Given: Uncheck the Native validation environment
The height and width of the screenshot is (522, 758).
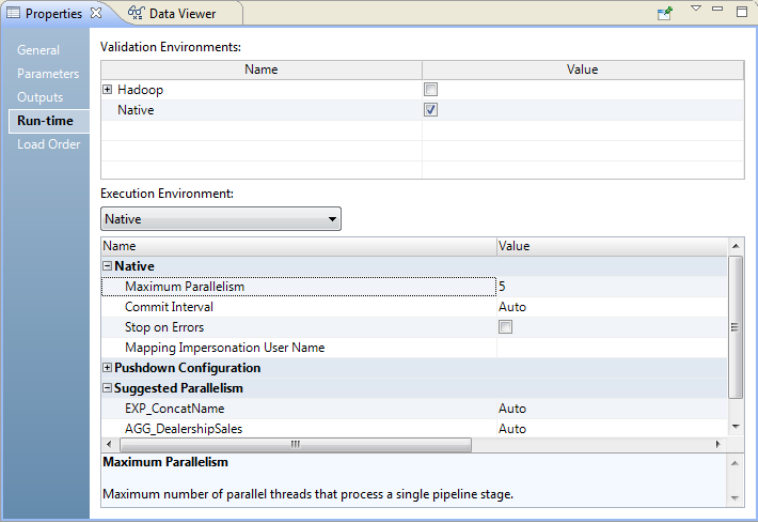Looking at the screenshot, I should (431, 110).
